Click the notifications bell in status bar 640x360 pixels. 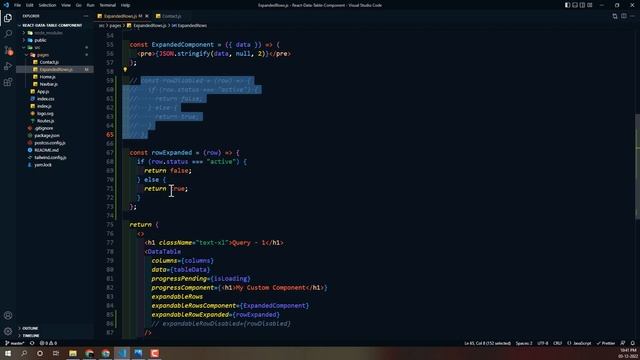tap(633, 343)
